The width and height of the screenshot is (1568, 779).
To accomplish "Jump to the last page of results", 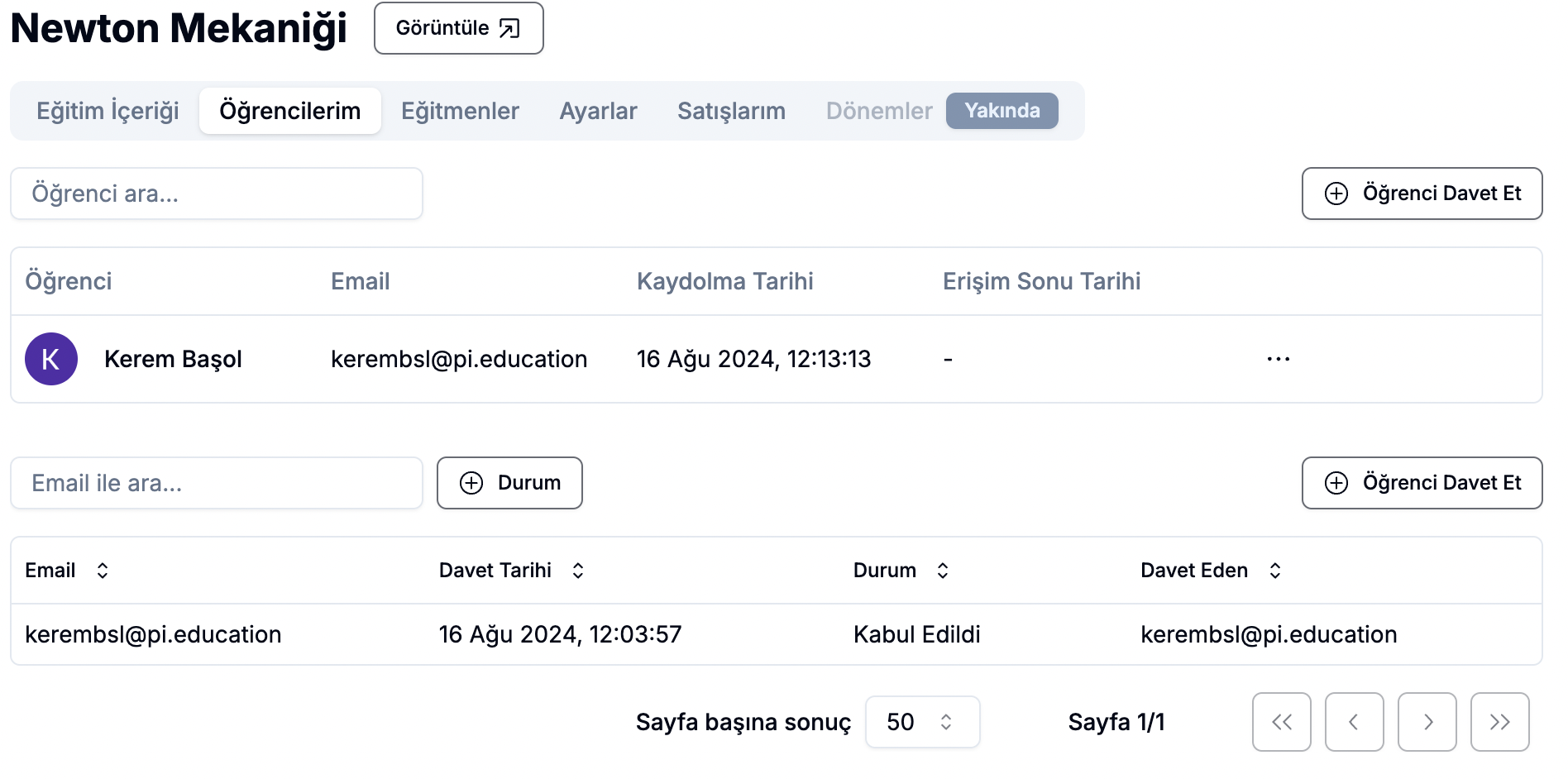I will point(1499,722).
